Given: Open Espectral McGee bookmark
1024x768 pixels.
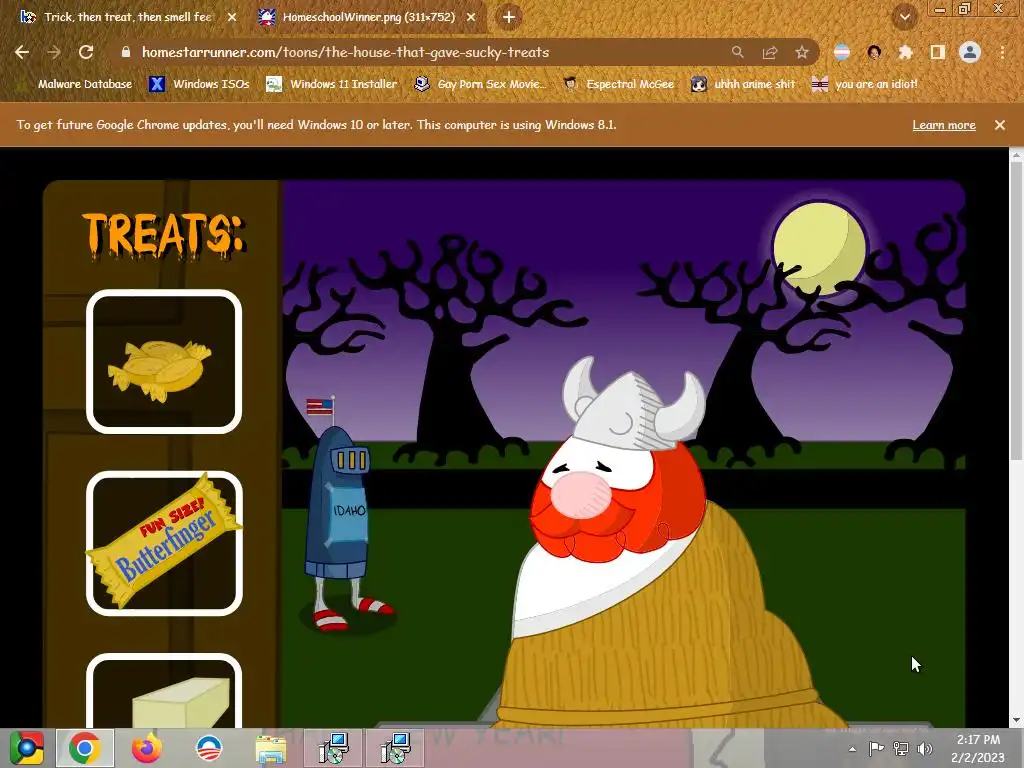Looking at the screenshot, I should [x=618, y=84].
